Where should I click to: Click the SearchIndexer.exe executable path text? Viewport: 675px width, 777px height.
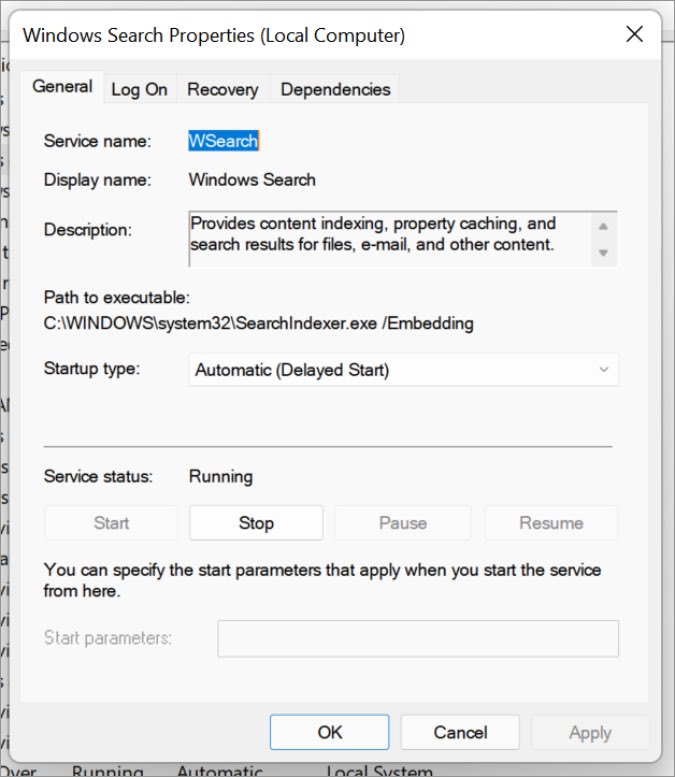(x=258, y=323)
